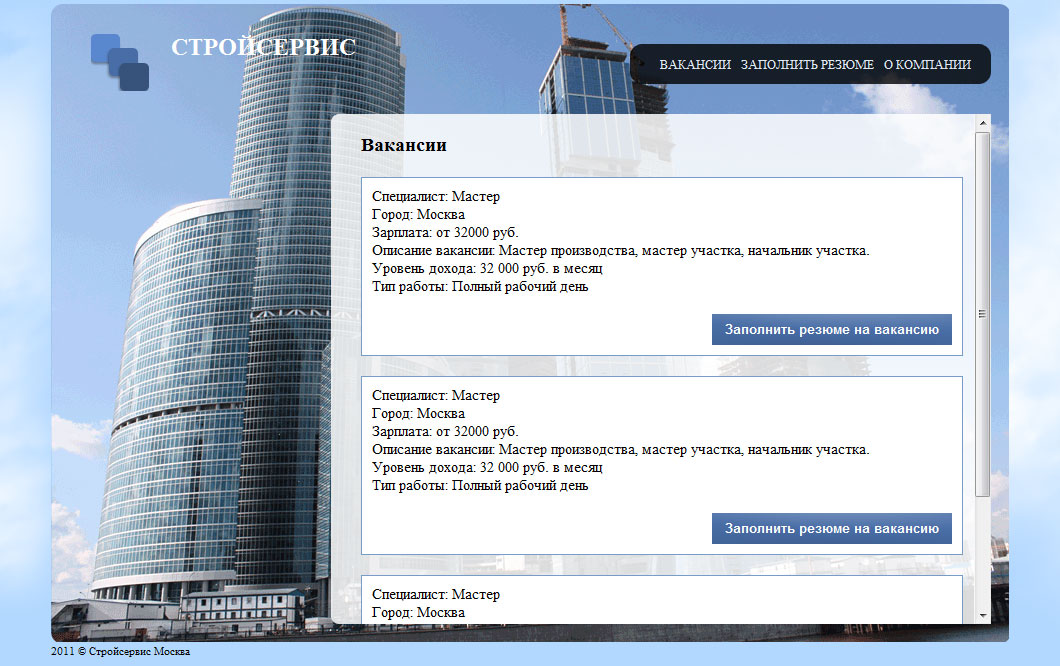Click the Вакансии page heading

(x=405, y=144)
